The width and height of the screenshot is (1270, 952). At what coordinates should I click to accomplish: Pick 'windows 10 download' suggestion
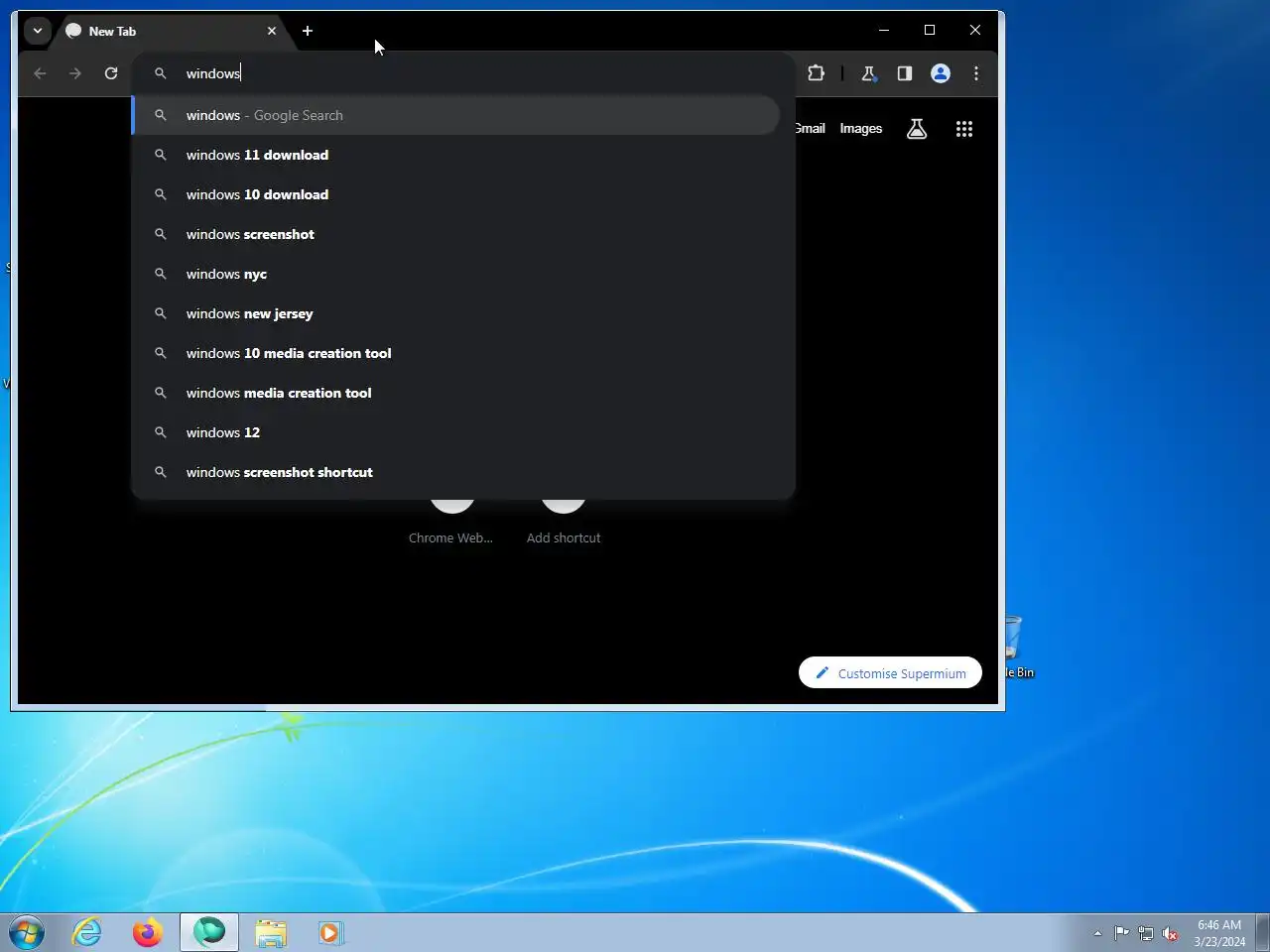[456, 194]
